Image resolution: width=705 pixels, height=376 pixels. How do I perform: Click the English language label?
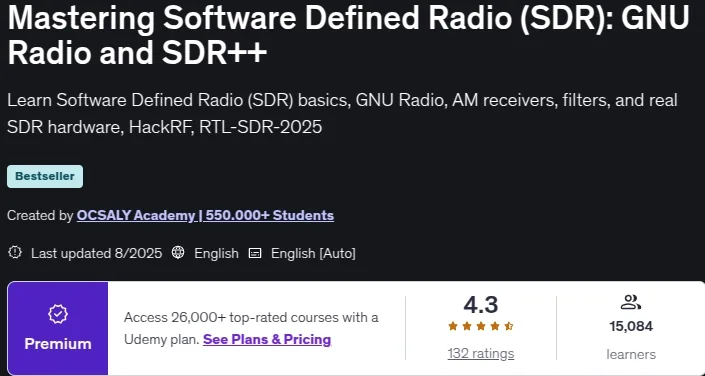coord(216,253)
